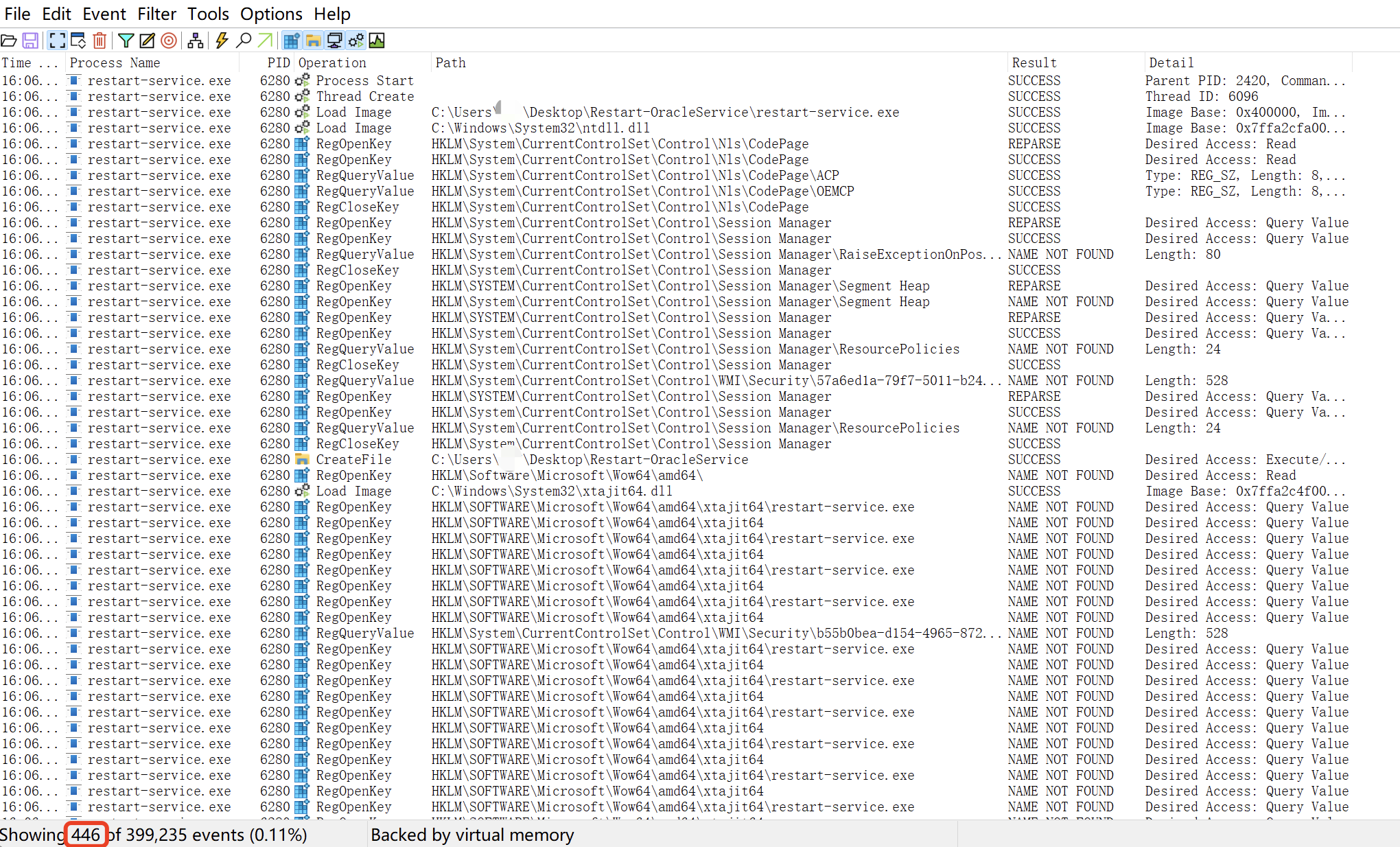The width and height of the screenshot is (1400, 847).
Task: Click the Include Process target icon
Action: 169,41
